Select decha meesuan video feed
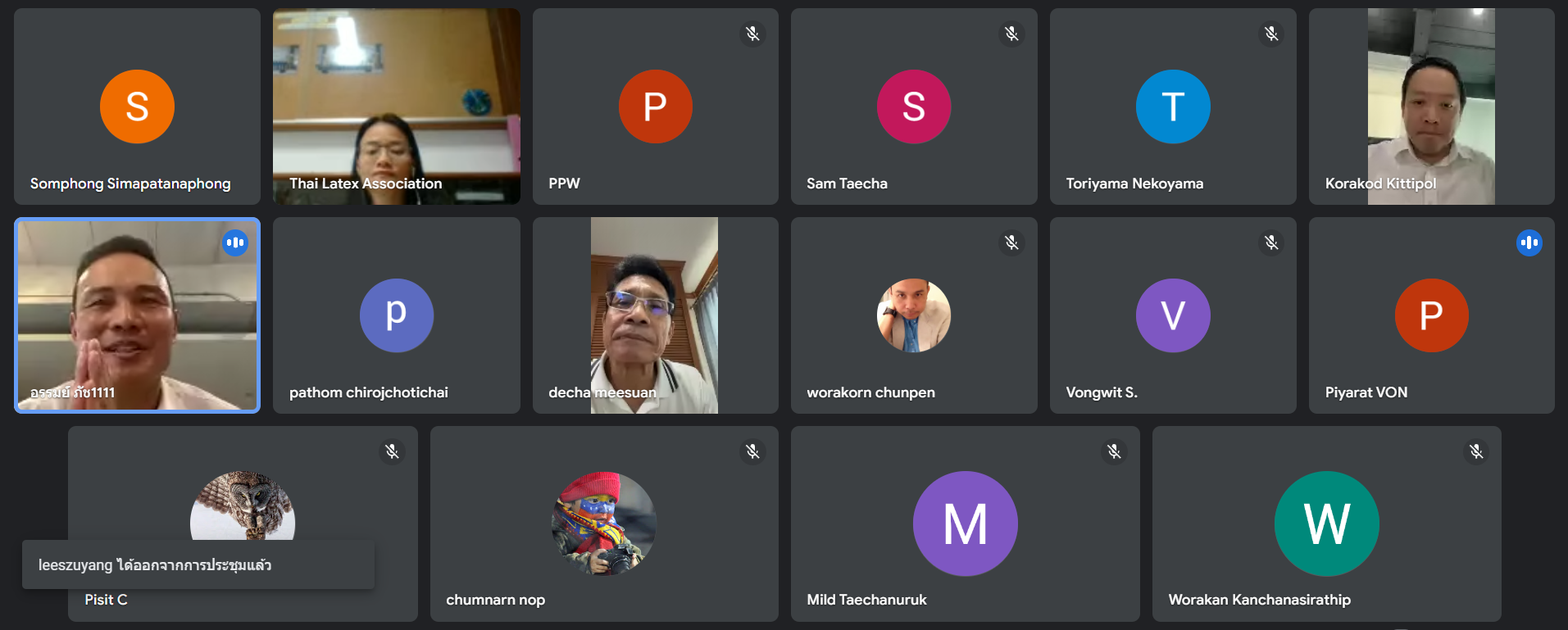The image size is (1568, 630). (x=655, y=315)
